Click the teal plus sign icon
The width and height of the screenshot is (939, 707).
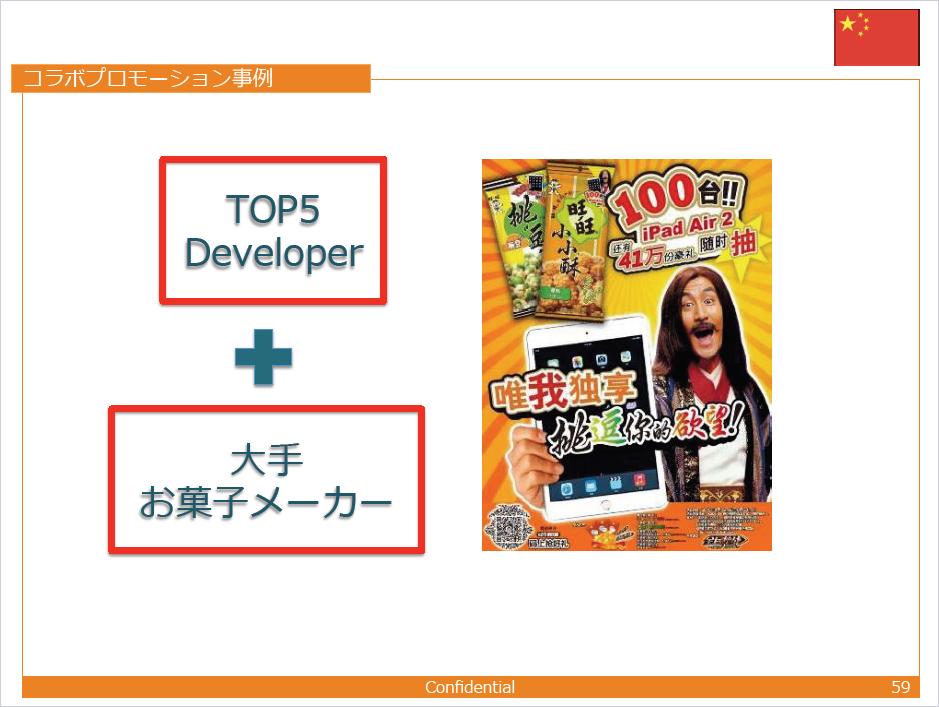pos(263,357)
